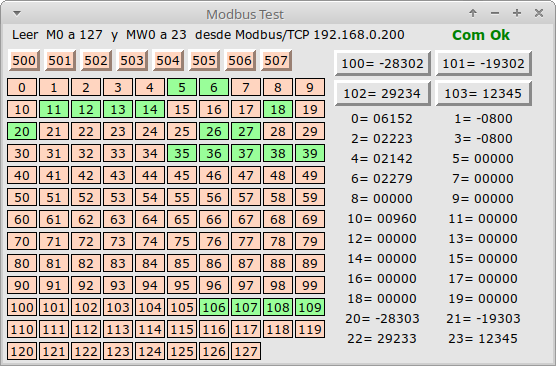This screenshot has width=556, height=366.
Task: Minimize the Modbus Test window
Action: pos(495,13)
